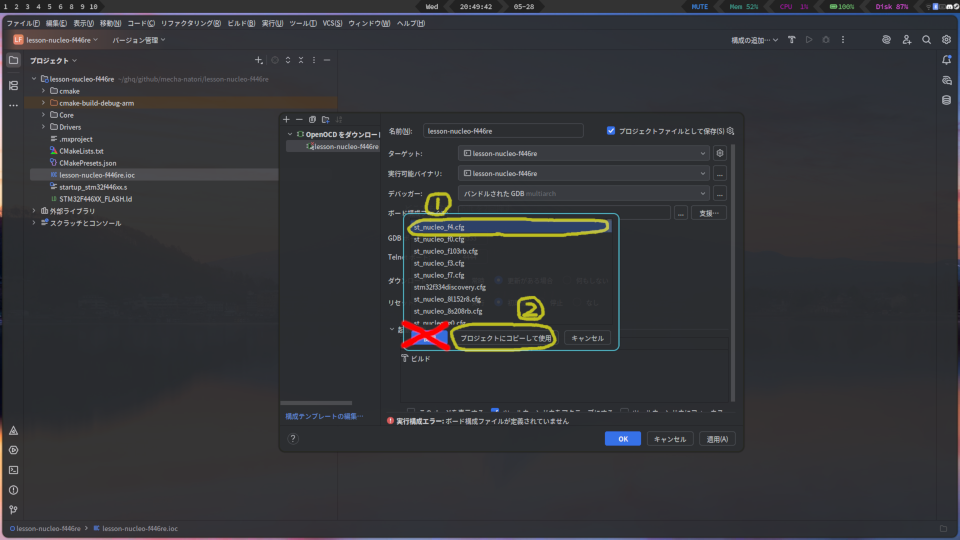Click the Debug bug icon in toolbar
Image resolution: width=960 pixels, height=540 pixels.
coord(826,40)
